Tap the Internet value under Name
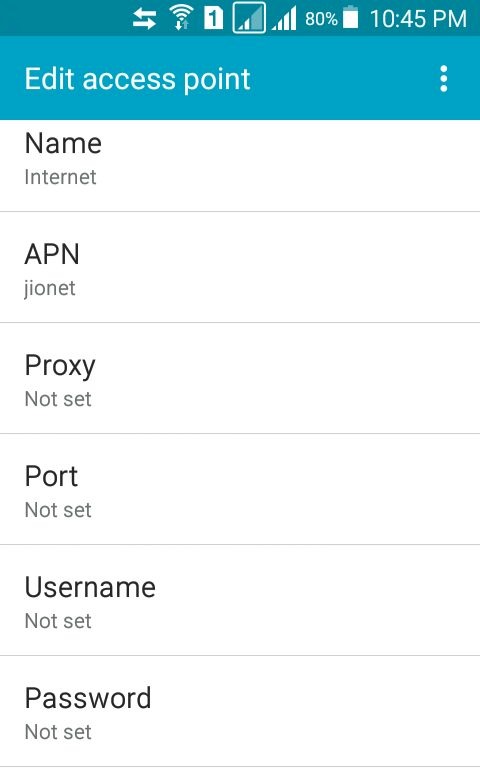Viewport: 480px width, 770px height. pyautogui.click(x=60, y=177)
